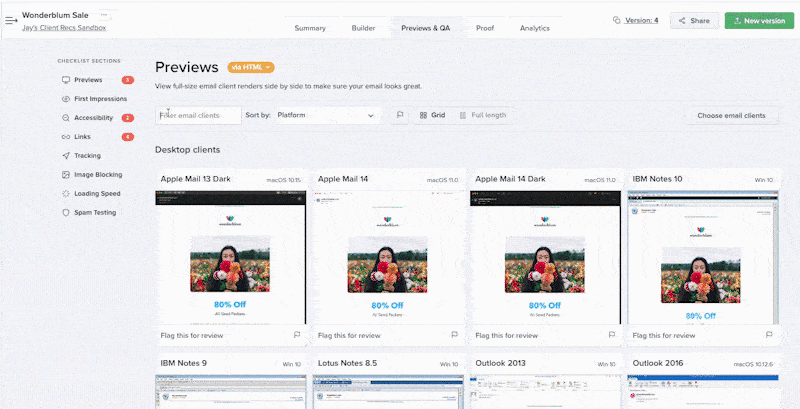The width and height of the screenshot is (800, 409).
Task: Open the IBM Notes 10 preview thumbnail
Action: coord(703,258)
